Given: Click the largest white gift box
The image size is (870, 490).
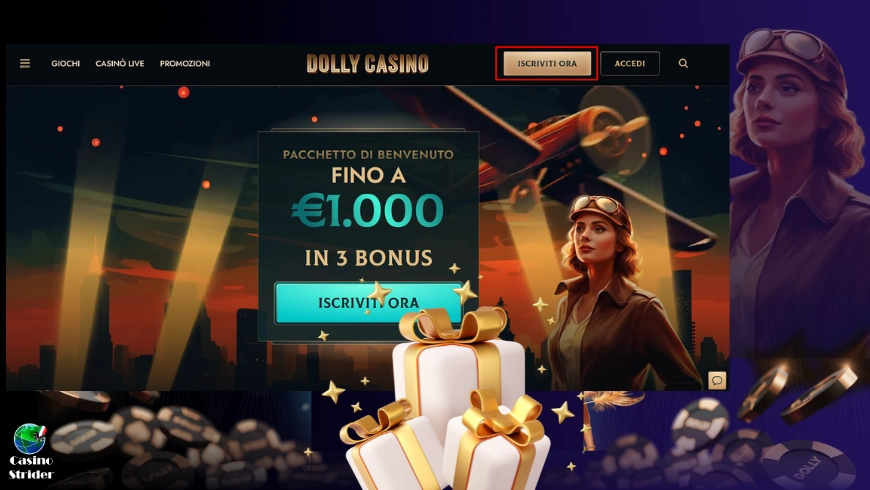Looking at the screenshot, I should (458, 373).
